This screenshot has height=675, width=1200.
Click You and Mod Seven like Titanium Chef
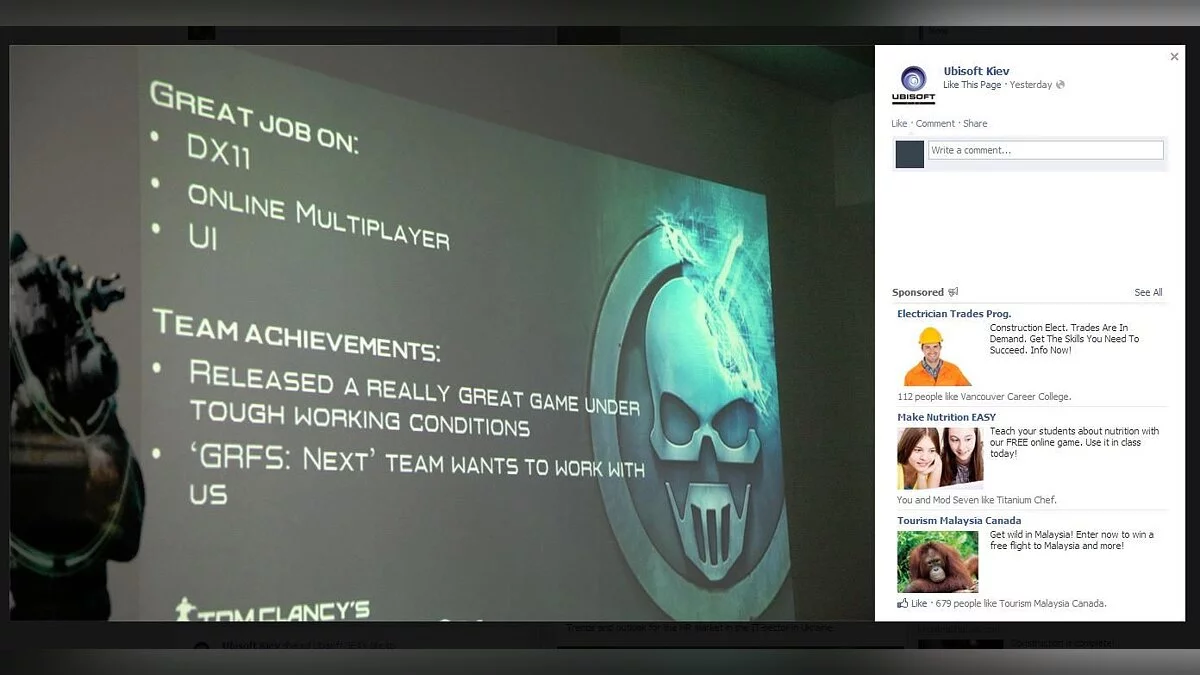click(x=977, y=500)
